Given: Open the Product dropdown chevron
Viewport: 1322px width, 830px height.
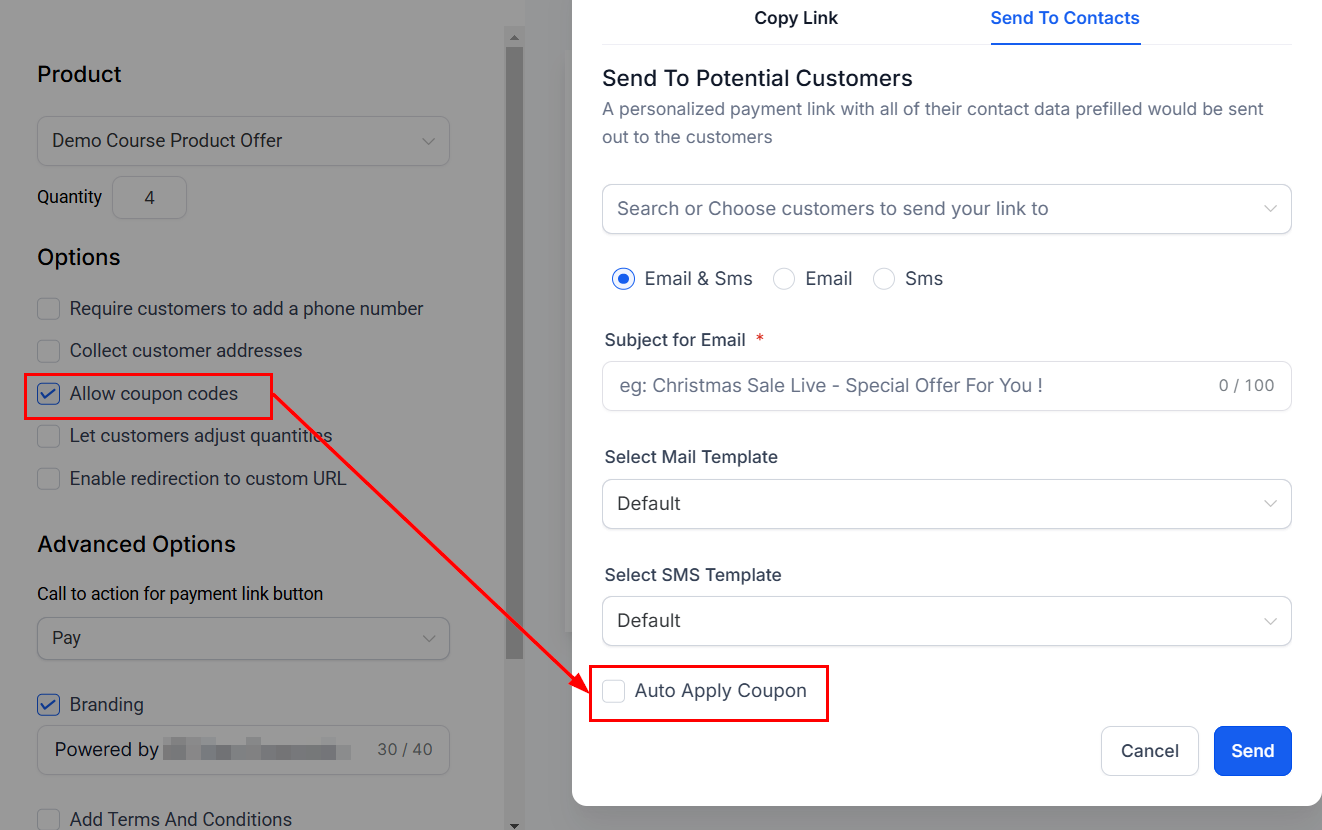Looking at the screenshot, I should (428, 141).
